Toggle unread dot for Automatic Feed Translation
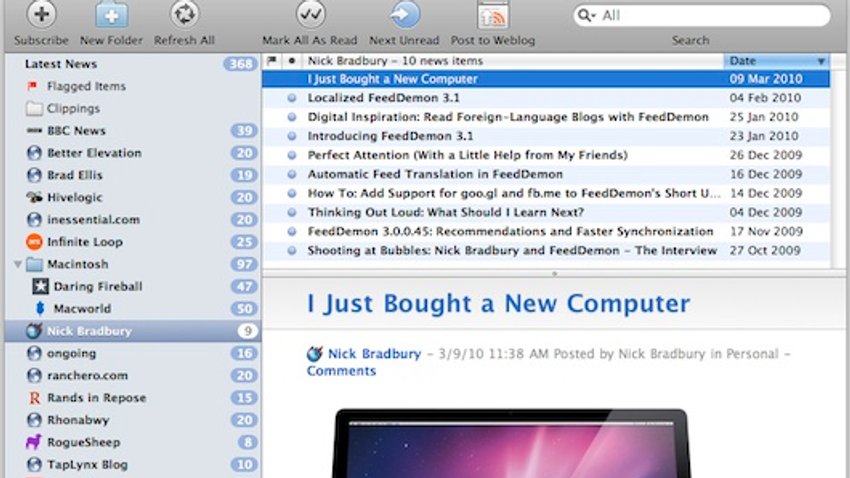Image resolution: width=850 pixels, height=478 pixels. tap(292, 175)
